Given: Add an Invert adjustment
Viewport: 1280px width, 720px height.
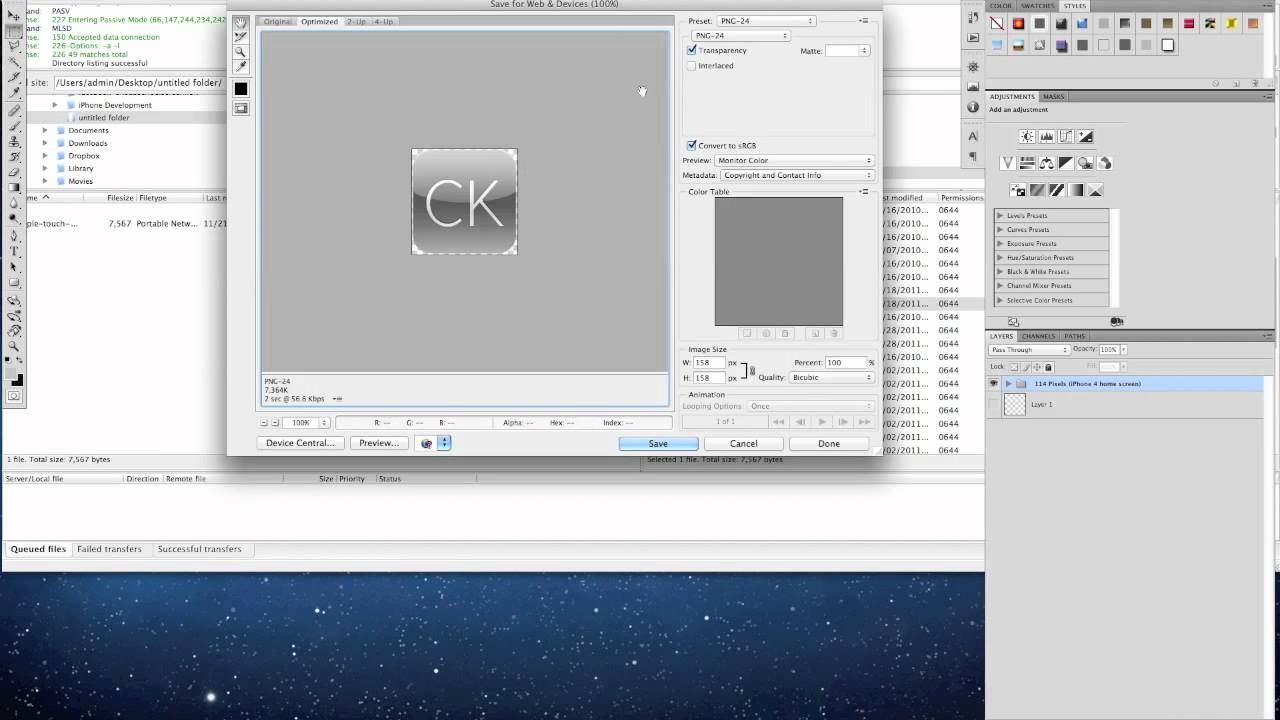Looking at the screenshot, I should point(1018,190).
